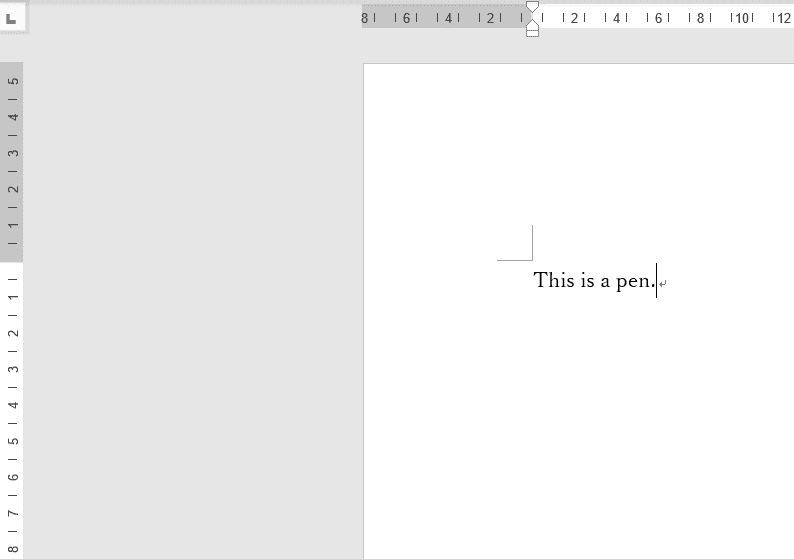Click the 4 mark right of indent markers

point(616,19)
